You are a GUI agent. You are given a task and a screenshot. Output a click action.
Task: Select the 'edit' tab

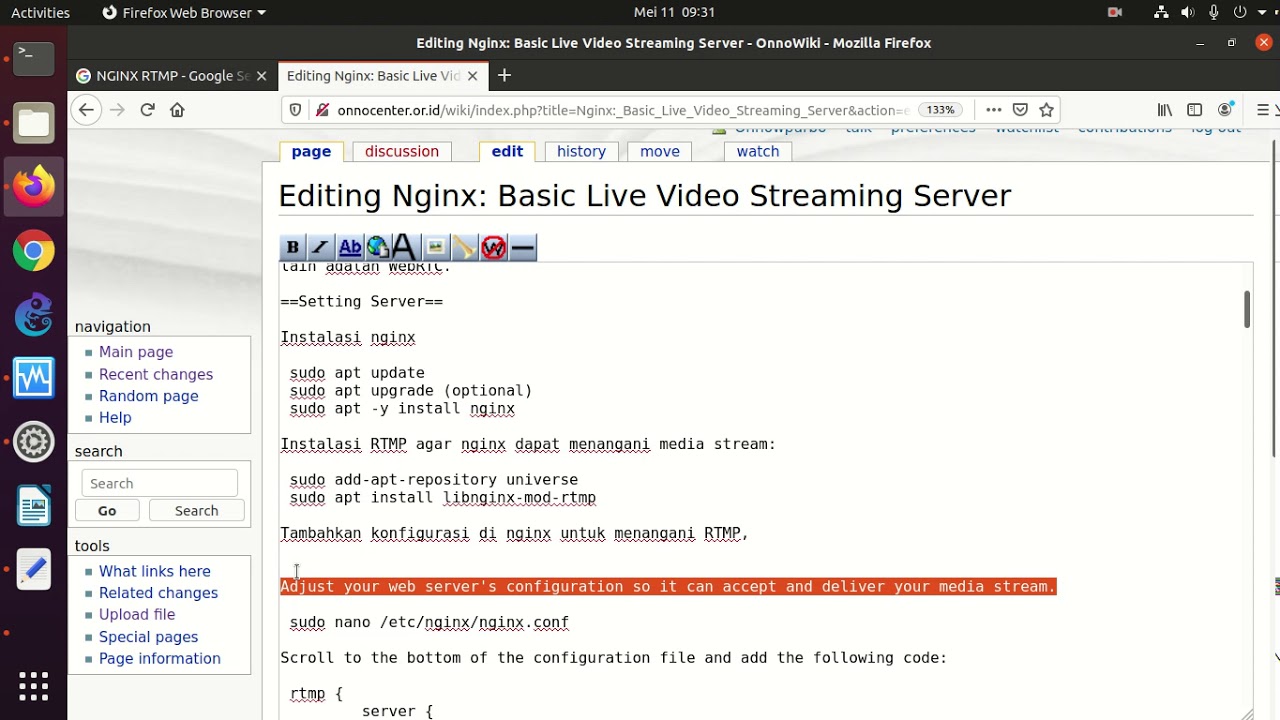[x=507, y=151]
